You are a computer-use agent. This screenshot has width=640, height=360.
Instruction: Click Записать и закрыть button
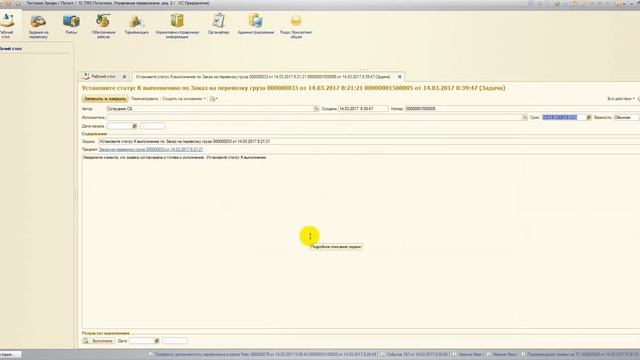[105, 99]
